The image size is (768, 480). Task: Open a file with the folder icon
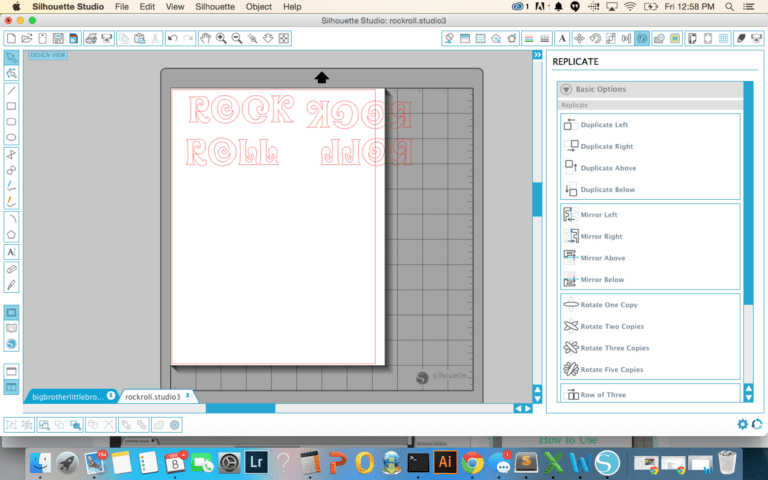[26, 39]
